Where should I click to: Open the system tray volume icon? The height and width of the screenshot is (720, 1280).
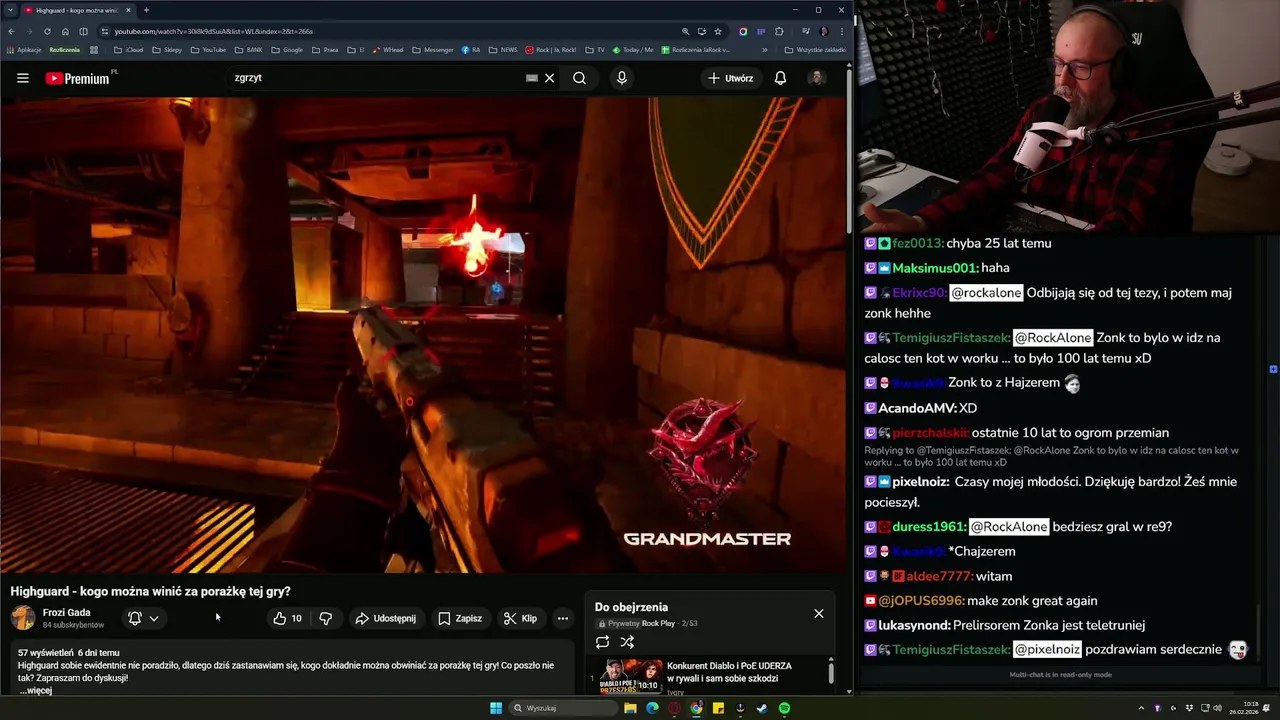[x=1217, y=708]
